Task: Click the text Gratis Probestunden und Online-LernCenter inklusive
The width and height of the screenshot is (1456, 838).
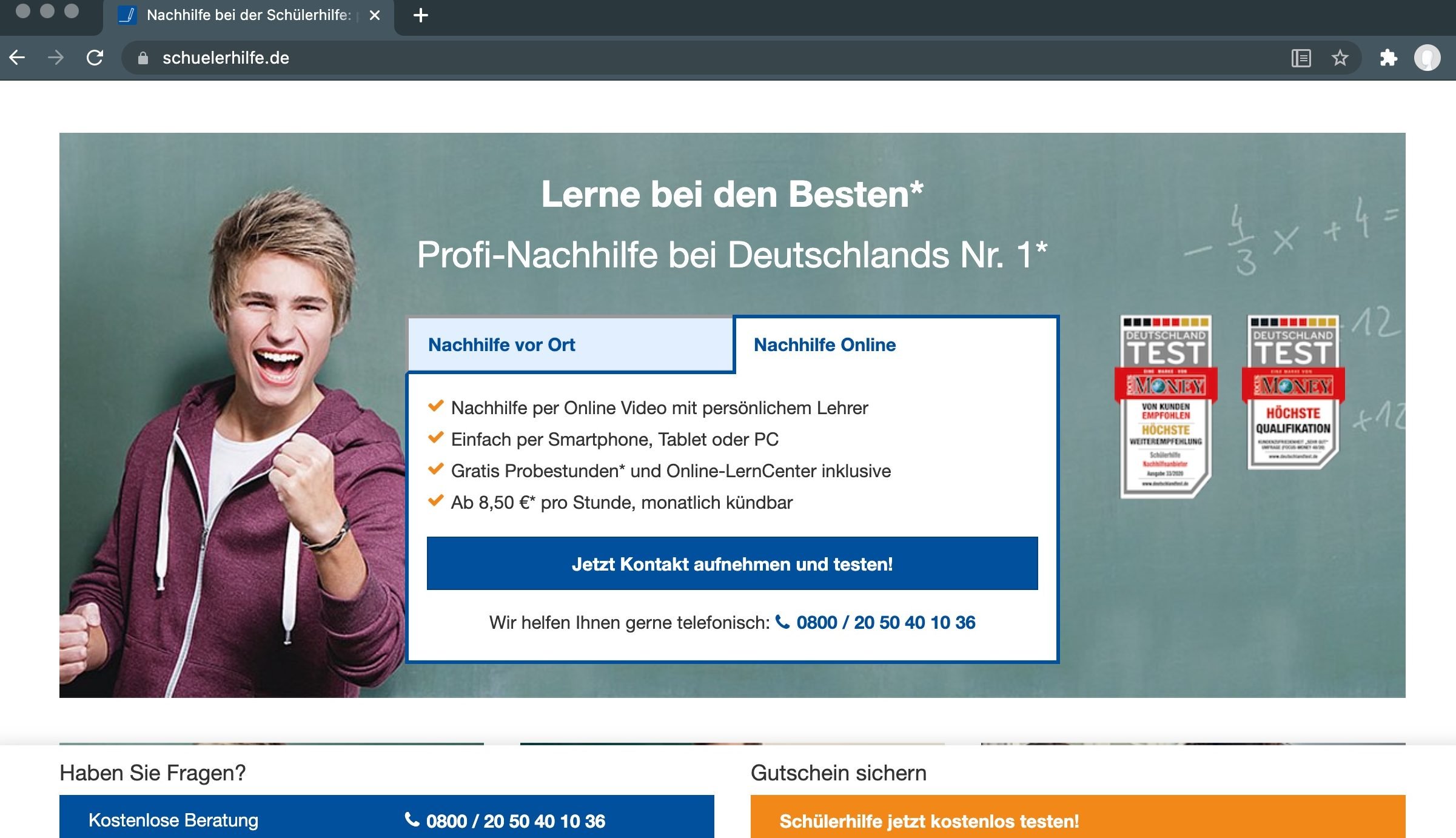Action: tap(671, 471)
